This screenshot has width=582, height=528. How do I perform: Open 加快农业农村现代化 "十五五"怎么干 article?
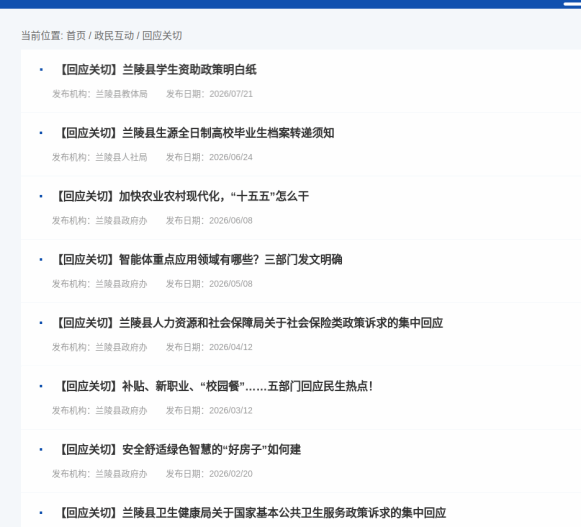pyautogui.click(x=182, y=196)
